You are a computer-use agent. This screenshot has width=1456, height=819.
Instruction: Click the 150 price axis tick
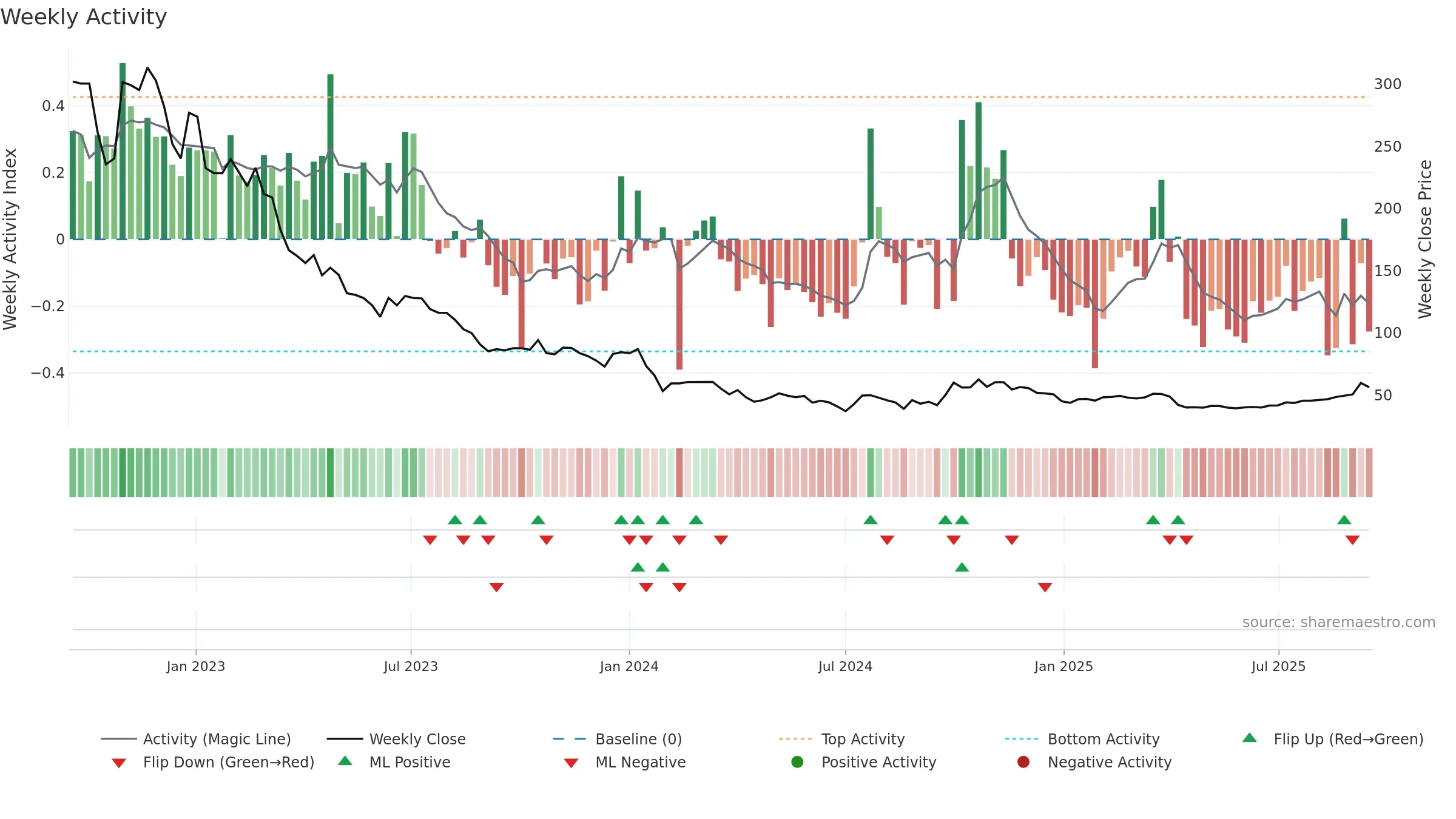point(1387,271)
